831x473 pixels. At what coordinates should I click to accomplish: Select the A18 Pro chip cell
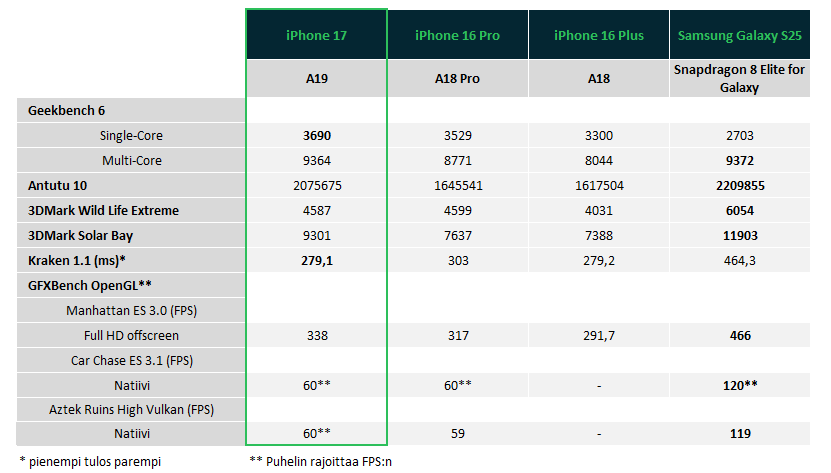(457, 78)
